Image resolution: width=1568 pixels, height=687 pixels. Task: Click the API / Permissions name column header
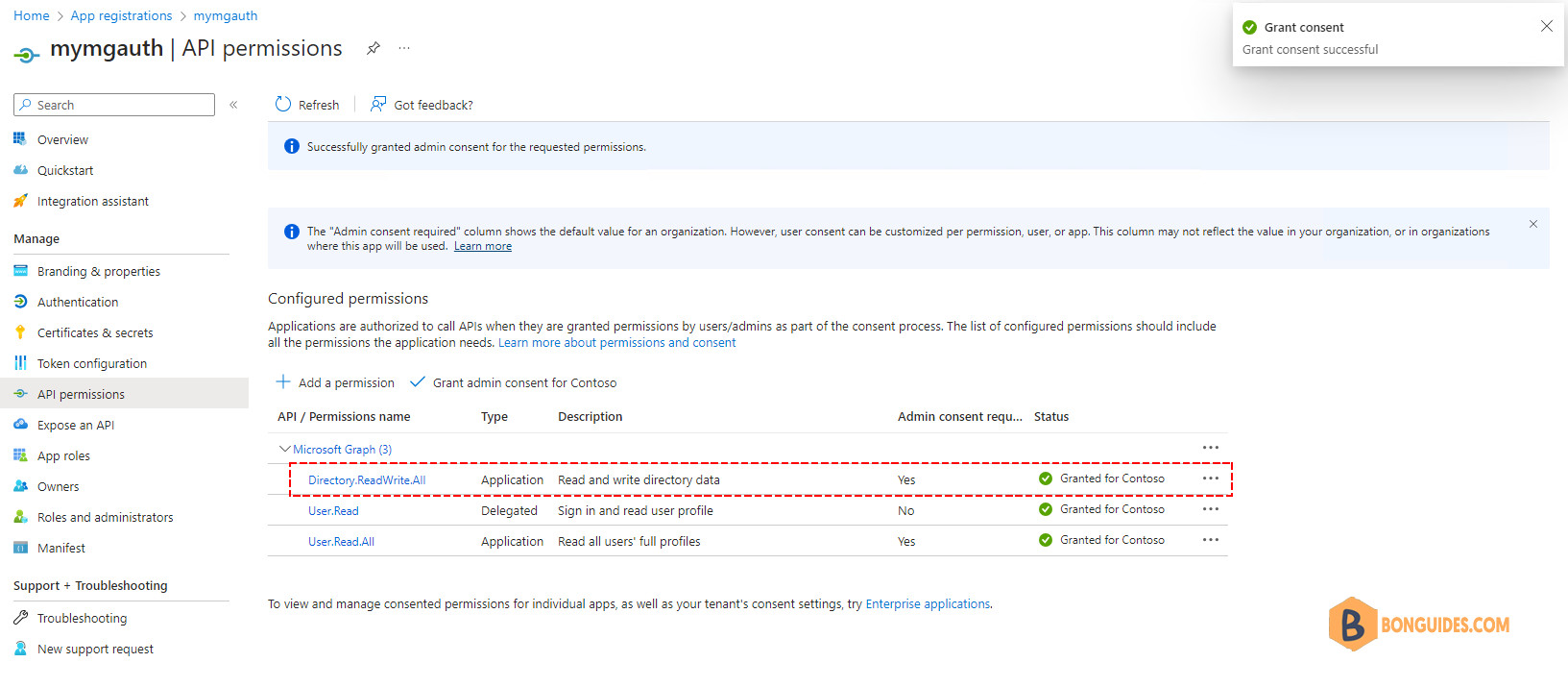[344, 416]
